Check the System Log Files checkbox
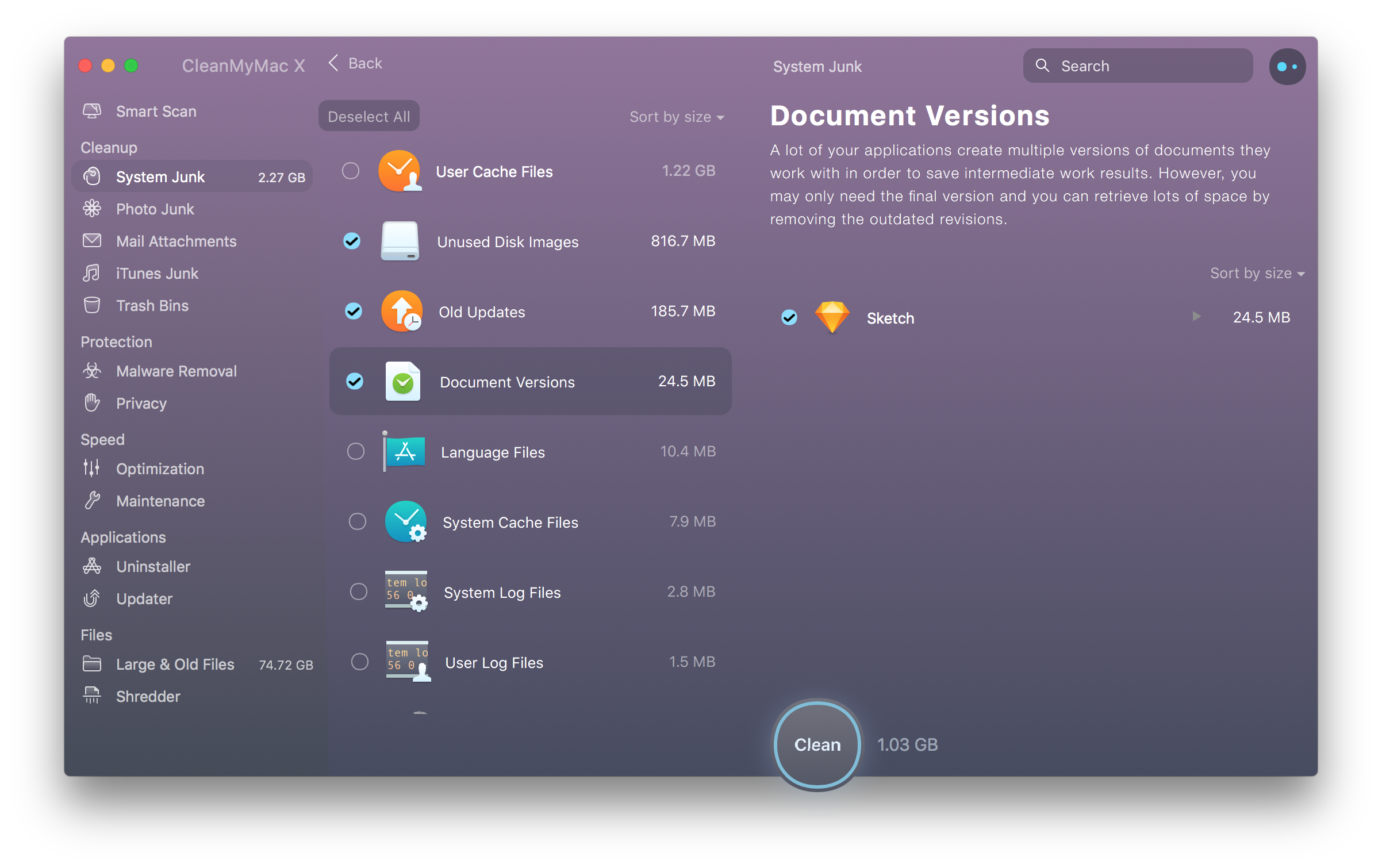This screenshot has width=1382, height=868. pyautogui.click(x=358, y=592)
